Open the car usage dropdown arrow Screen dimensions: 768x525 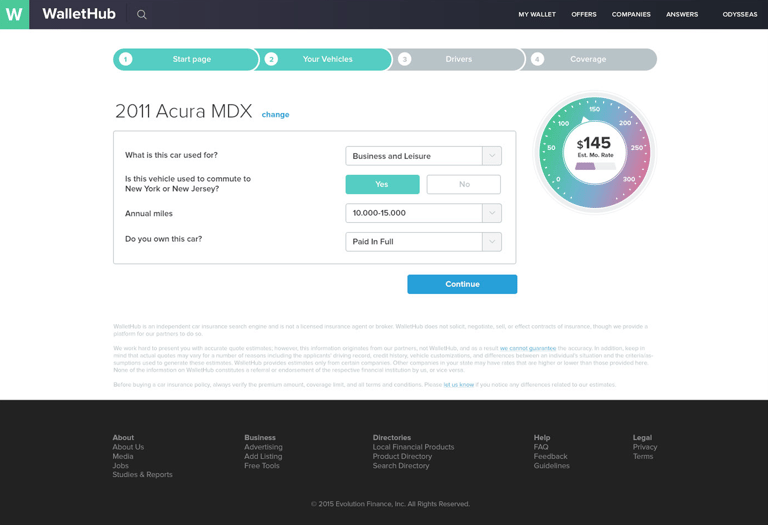point(492,156)
